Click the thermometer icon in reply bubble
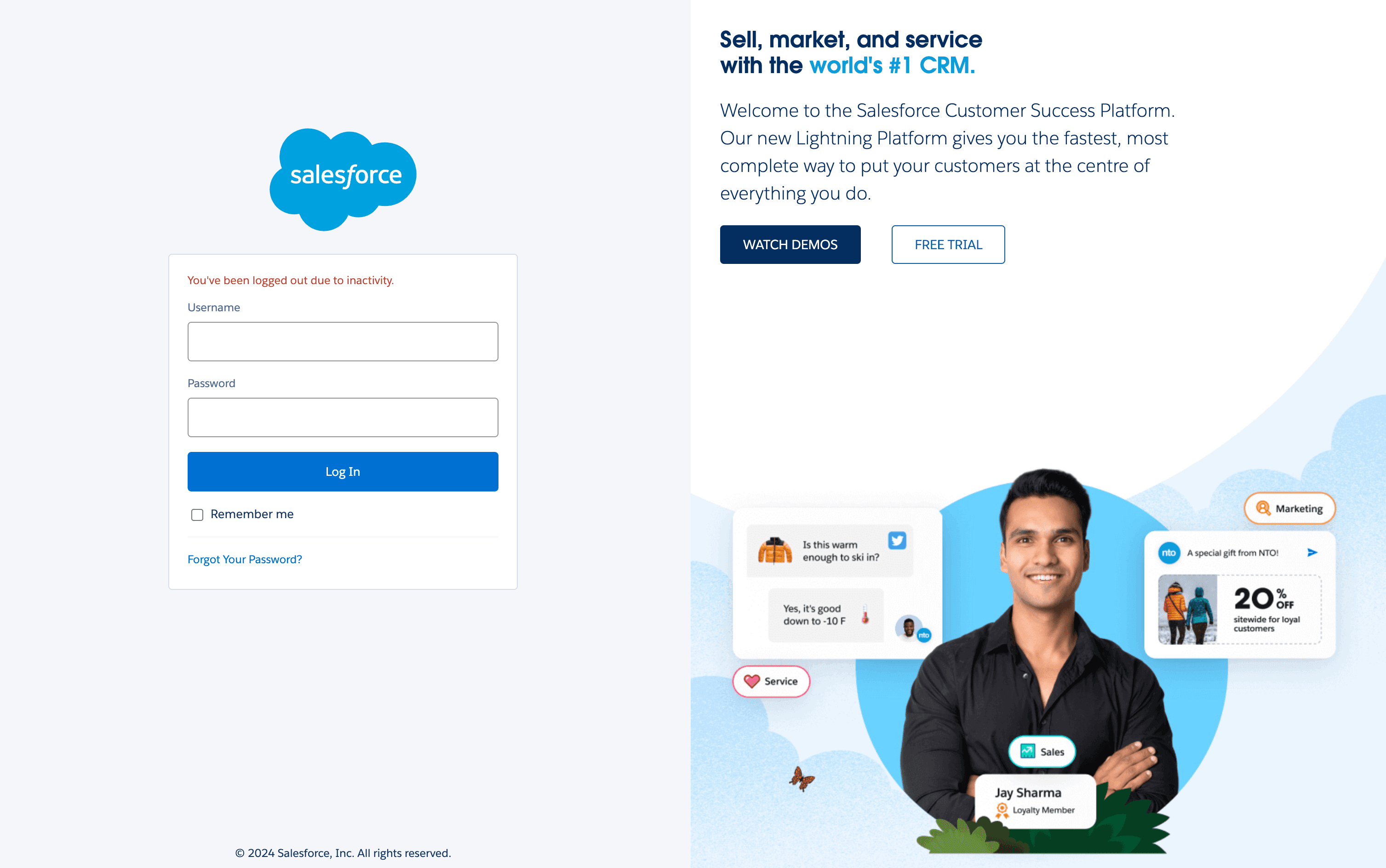 click(865, 615)
